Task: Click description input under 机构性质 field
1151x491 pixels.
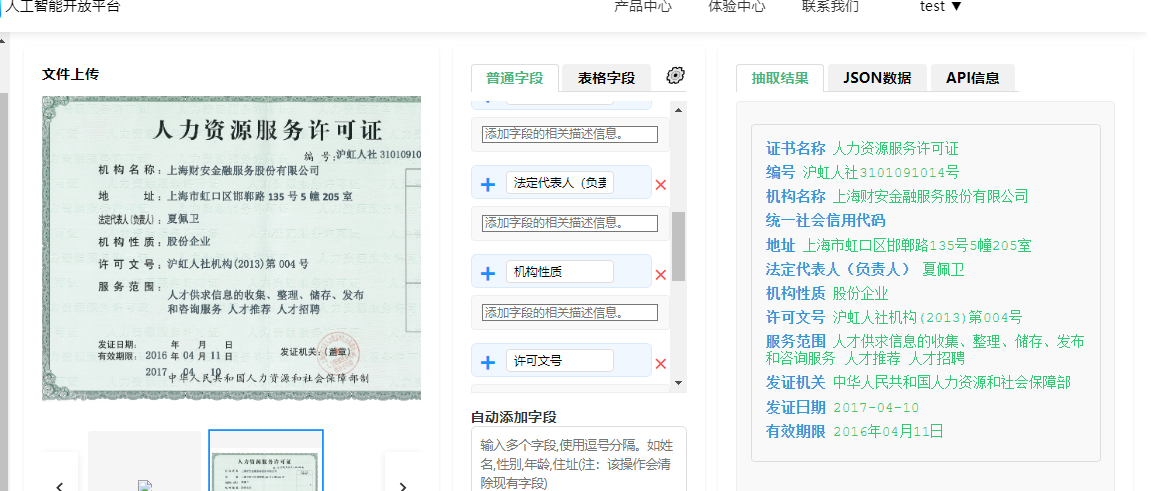Action: pyautogui.click(x=570, y=312)
